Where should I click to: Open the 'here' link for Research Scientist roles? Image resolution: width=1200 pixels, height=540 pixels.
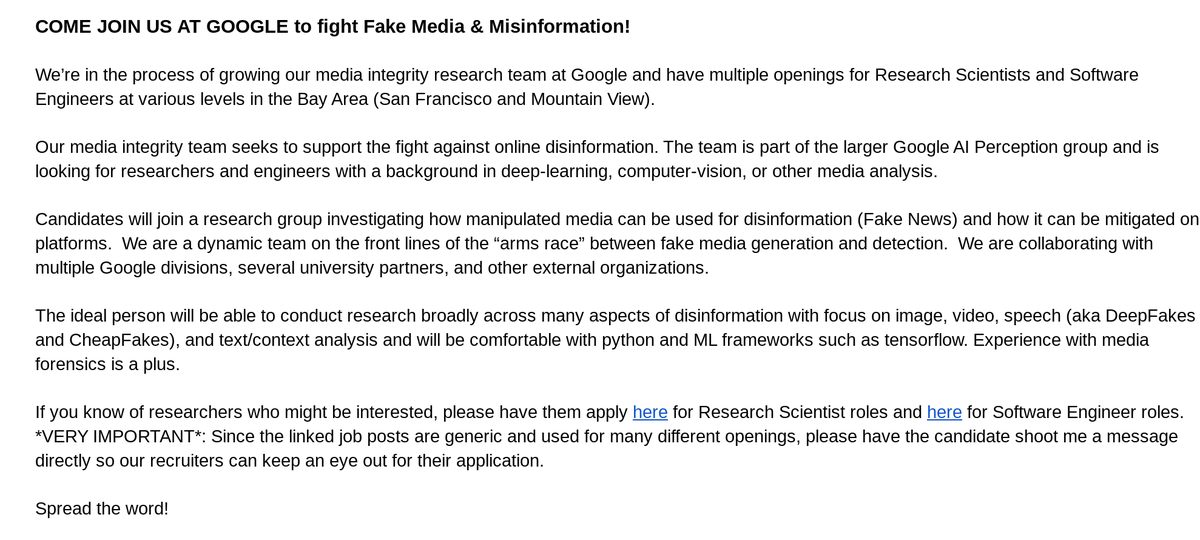click(650, 412)
